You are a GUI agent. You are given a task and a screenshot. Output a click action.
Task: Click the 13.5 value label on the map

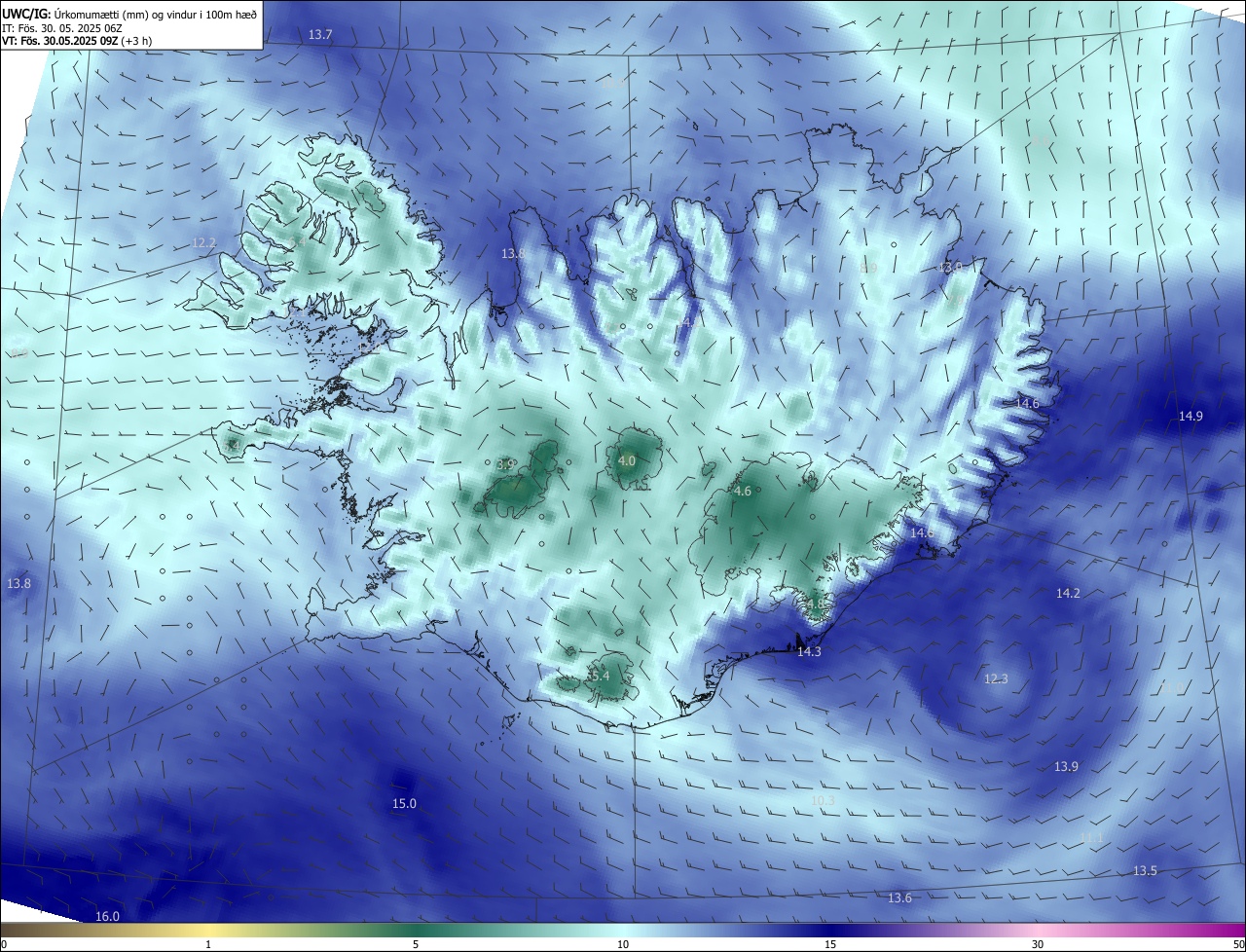point(1145,870)
